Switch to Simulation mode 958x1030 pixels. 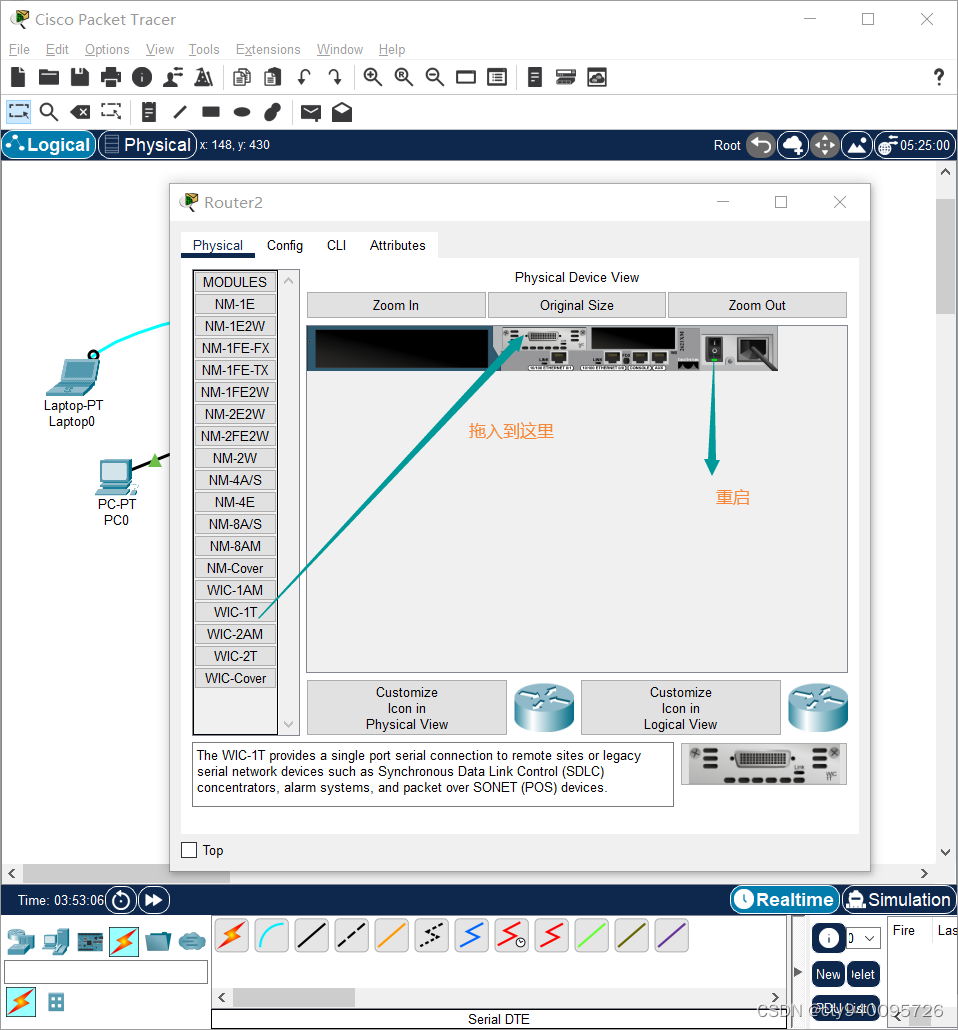[x=899, y=900]
